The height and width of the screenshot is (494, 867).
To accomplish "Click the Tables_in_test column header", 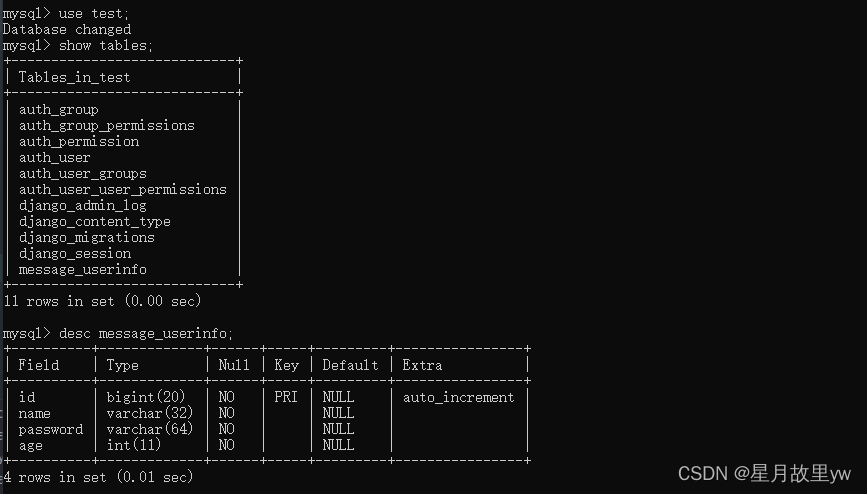I will pos(74,77).
